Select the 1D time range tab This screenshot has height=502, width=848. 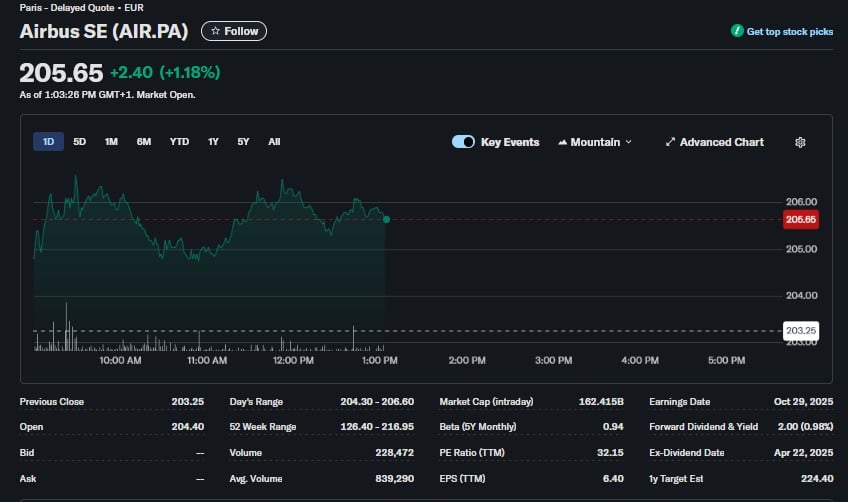[x=48, y=142]
